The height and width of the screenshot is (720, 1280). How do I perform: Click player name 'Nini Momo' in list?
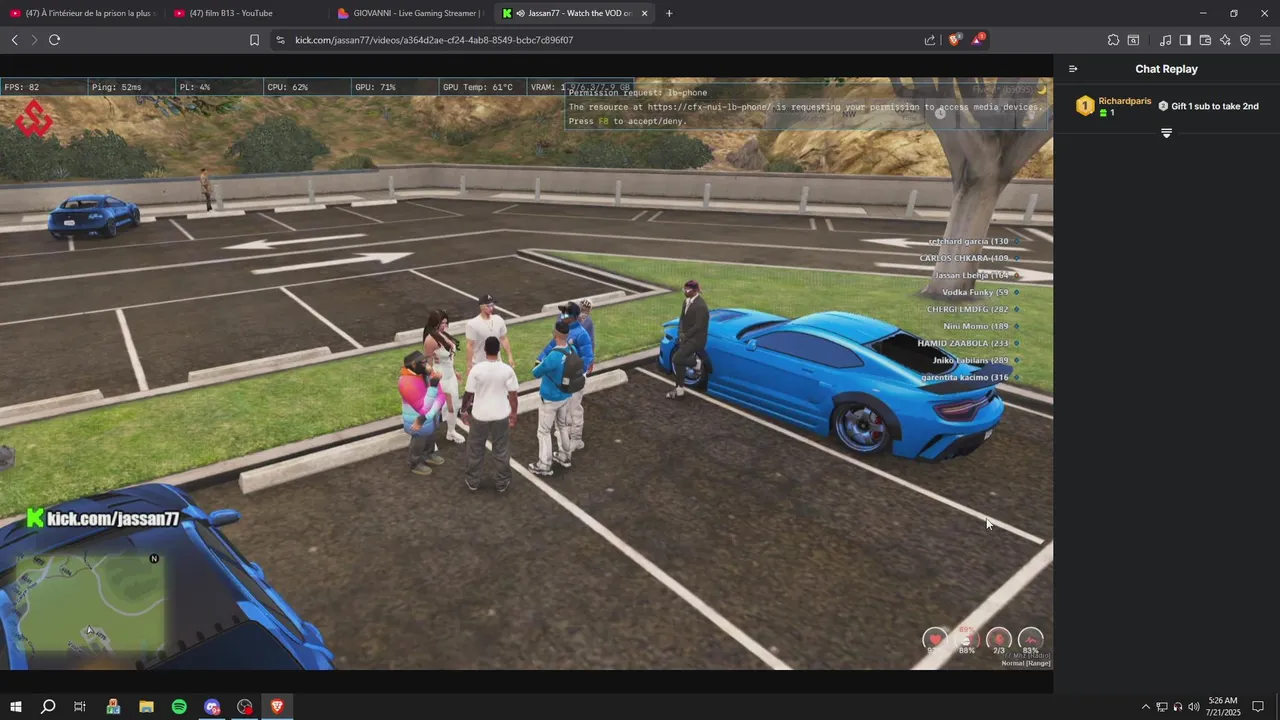(x=976, y=326)
